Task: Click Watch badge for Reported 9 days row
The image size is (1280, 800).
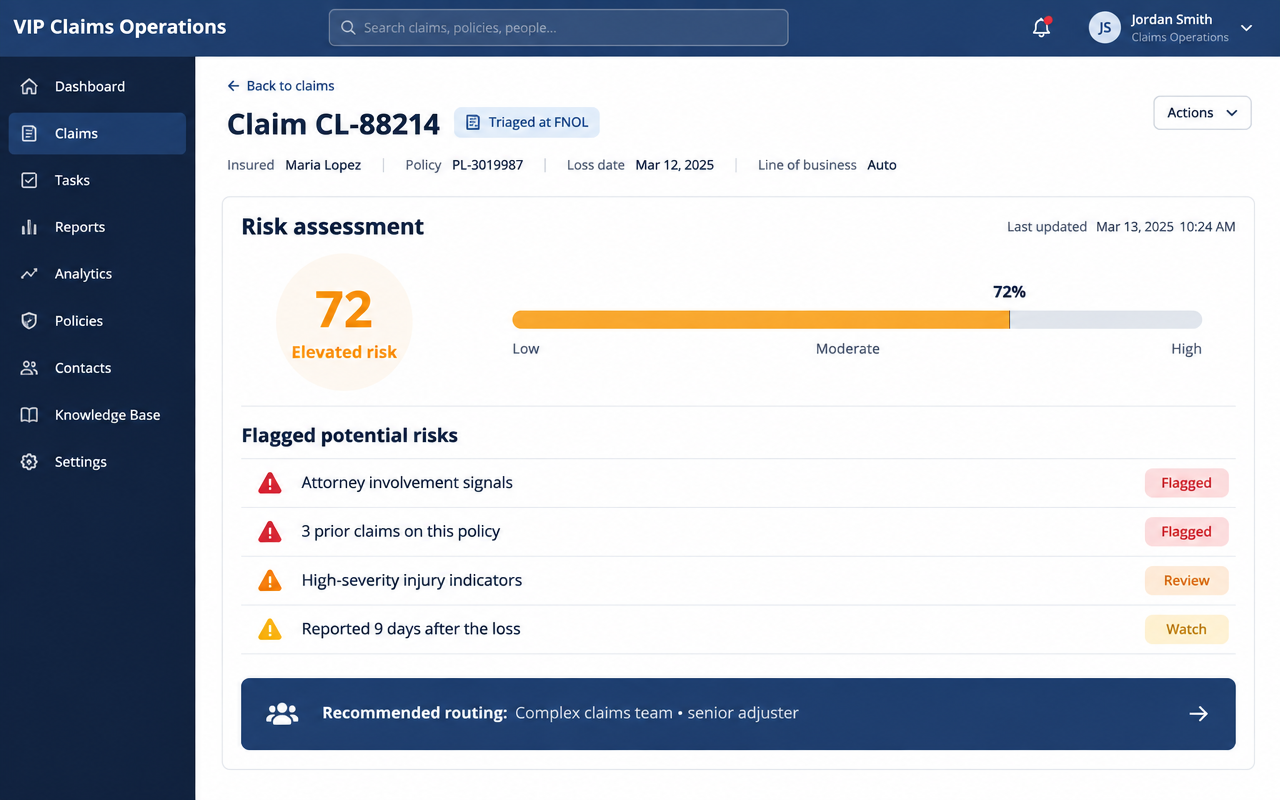Action: [x=1186, y=629]
